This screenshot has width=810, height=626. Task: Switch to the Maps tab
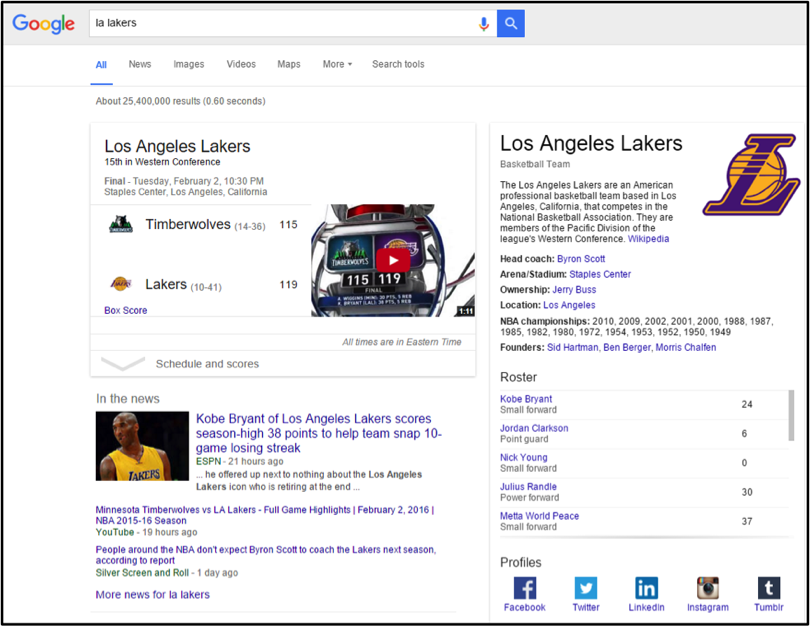click(x=289, y=64)
